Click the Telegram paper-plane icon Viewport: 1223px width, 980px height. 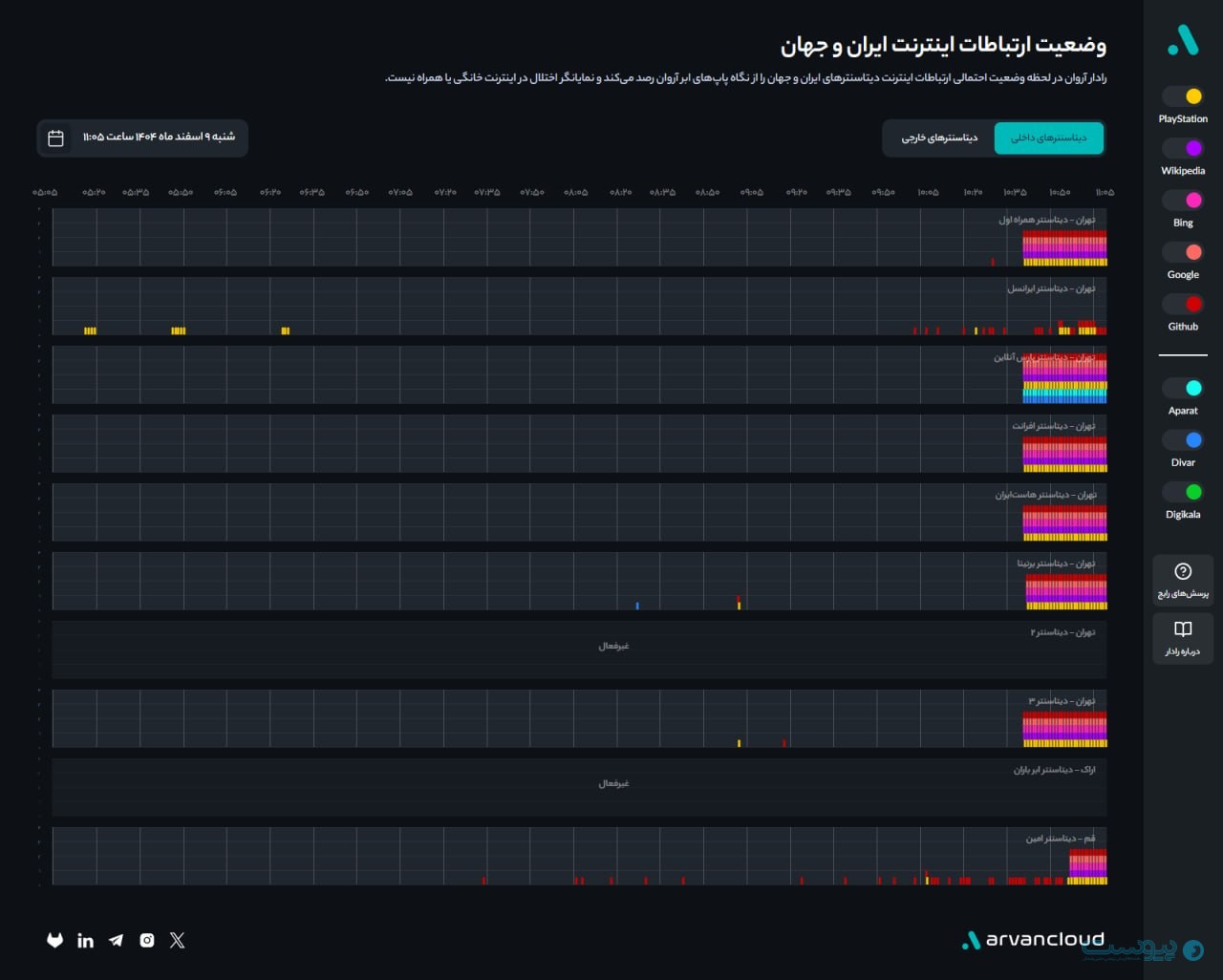116,941
